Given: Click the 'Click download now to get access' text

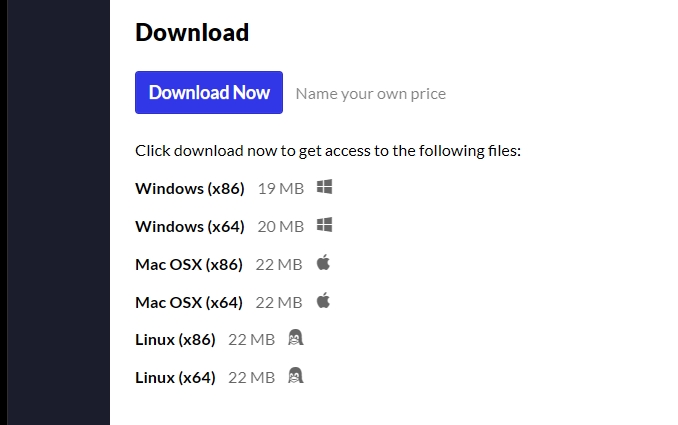Looking at the screenshot, I should [x=328, y=151].
